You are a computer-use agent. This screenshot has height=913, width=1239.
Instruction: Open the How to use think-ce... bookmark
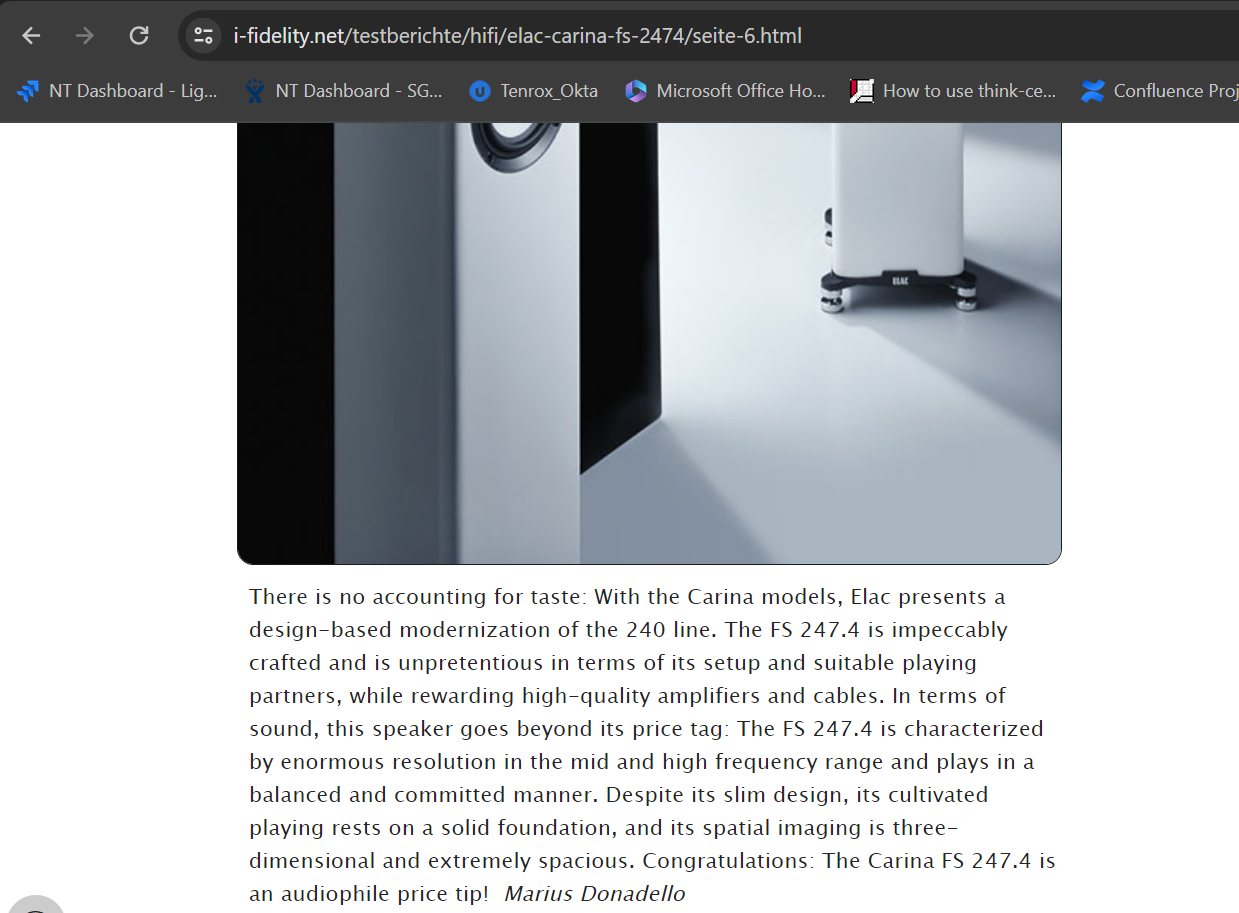point(953,91)
